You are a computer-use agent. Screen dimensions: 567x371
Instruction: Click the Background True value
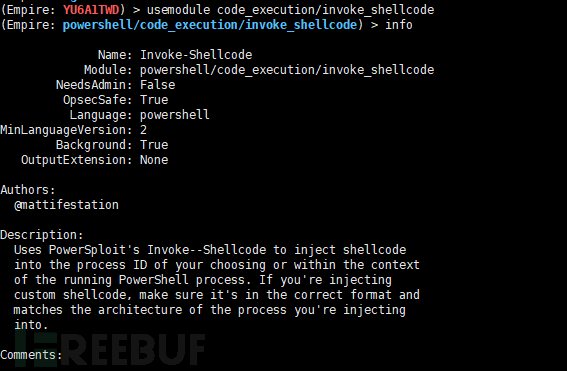click(154, 145)
